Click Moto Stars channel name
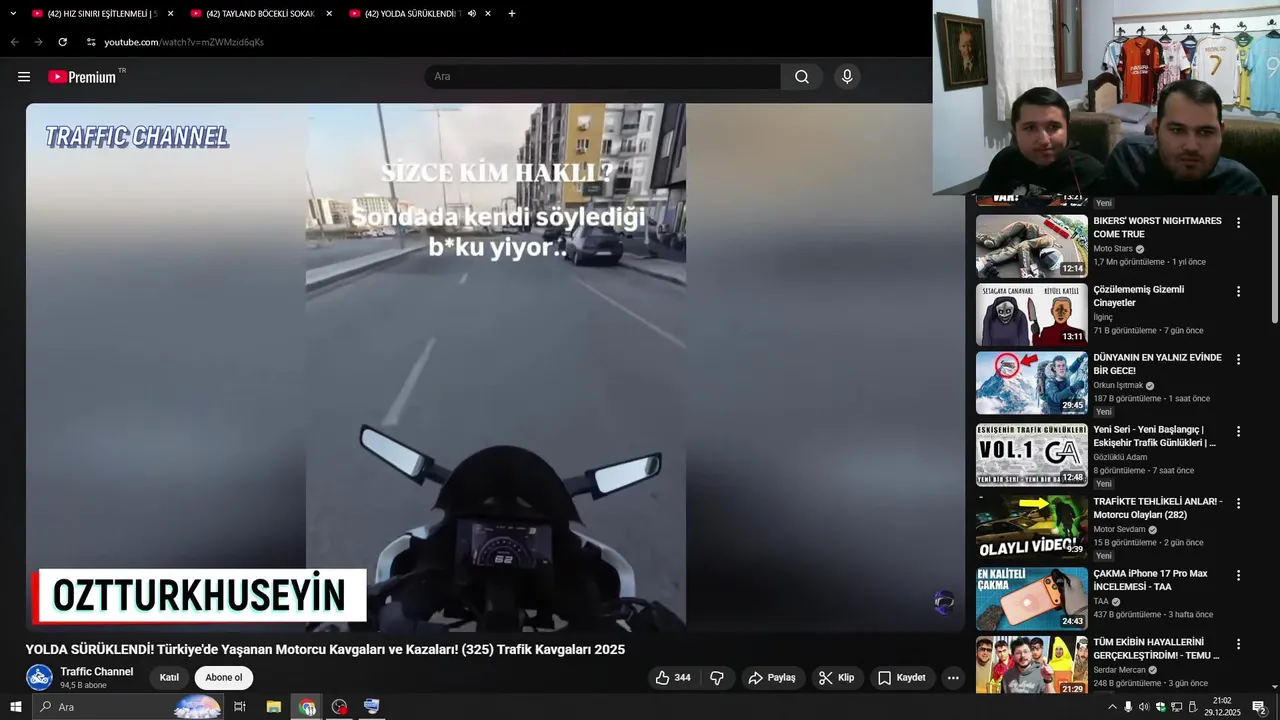Image resolution: width=1280 pixels, height=720 pixels. tap(1113, 249)
